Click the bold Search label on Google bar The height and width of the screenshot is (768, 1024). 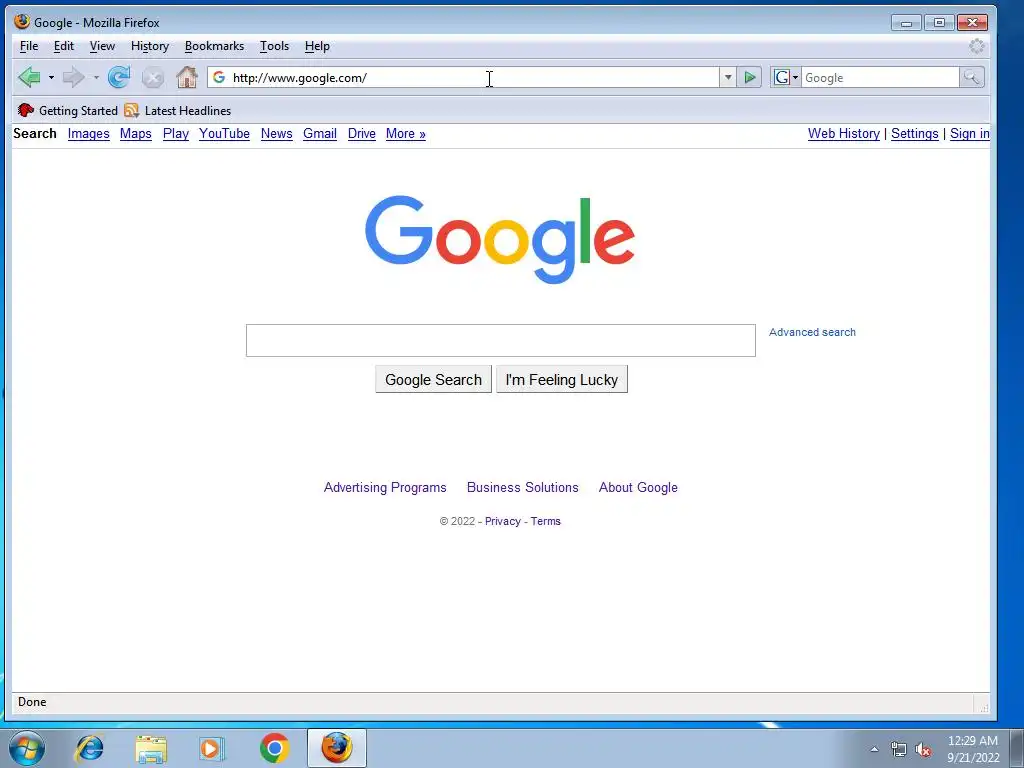(x=35, y=133)
